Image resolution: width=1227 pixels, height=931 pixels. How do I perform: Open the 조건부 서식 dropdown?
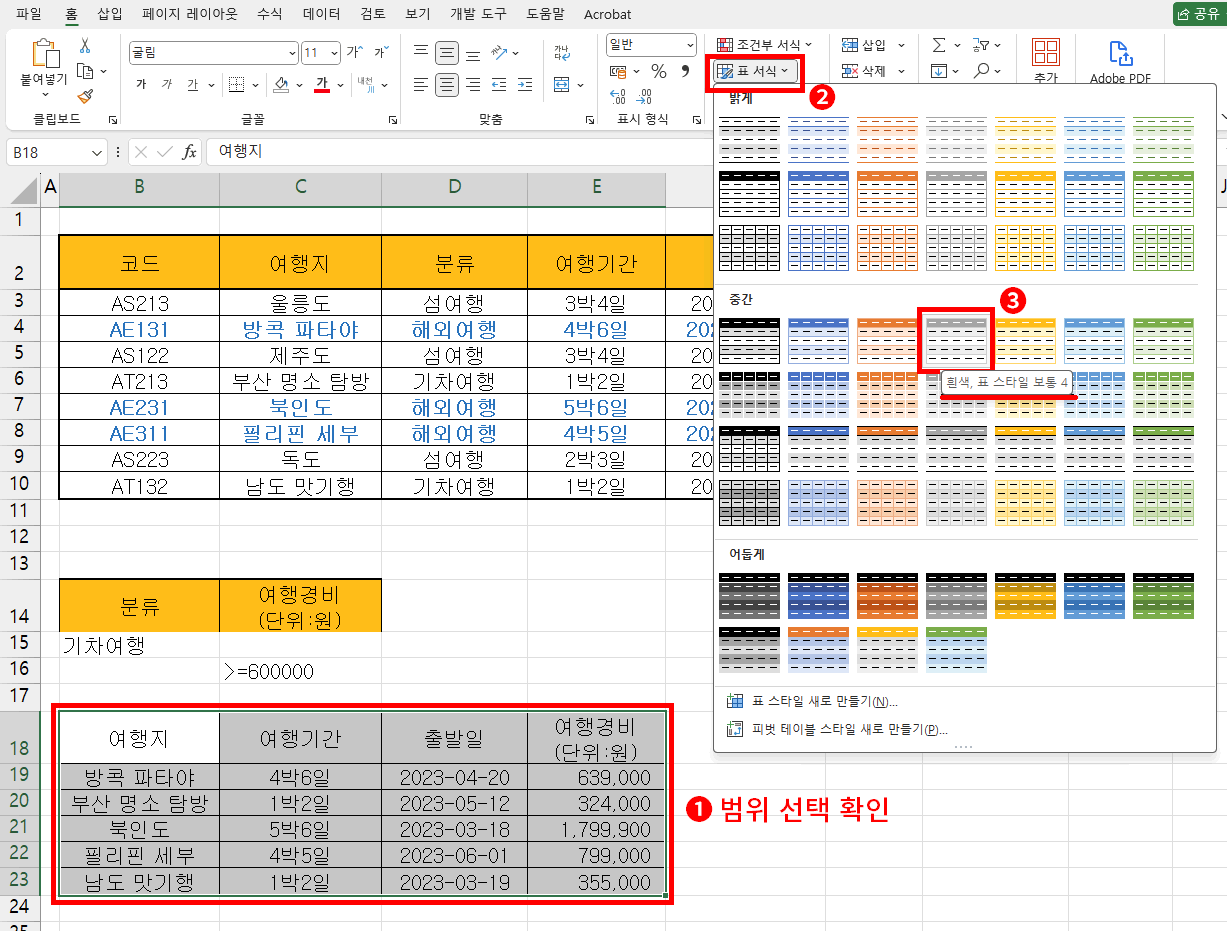tap(765, 45)
